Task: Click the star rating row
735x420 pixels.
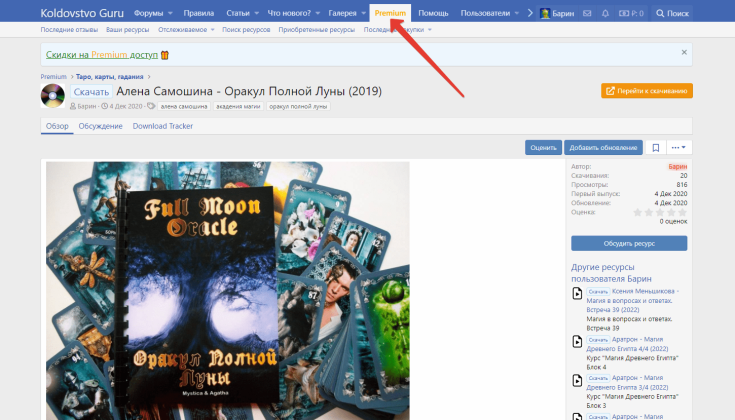Action: tap(660, 212)
